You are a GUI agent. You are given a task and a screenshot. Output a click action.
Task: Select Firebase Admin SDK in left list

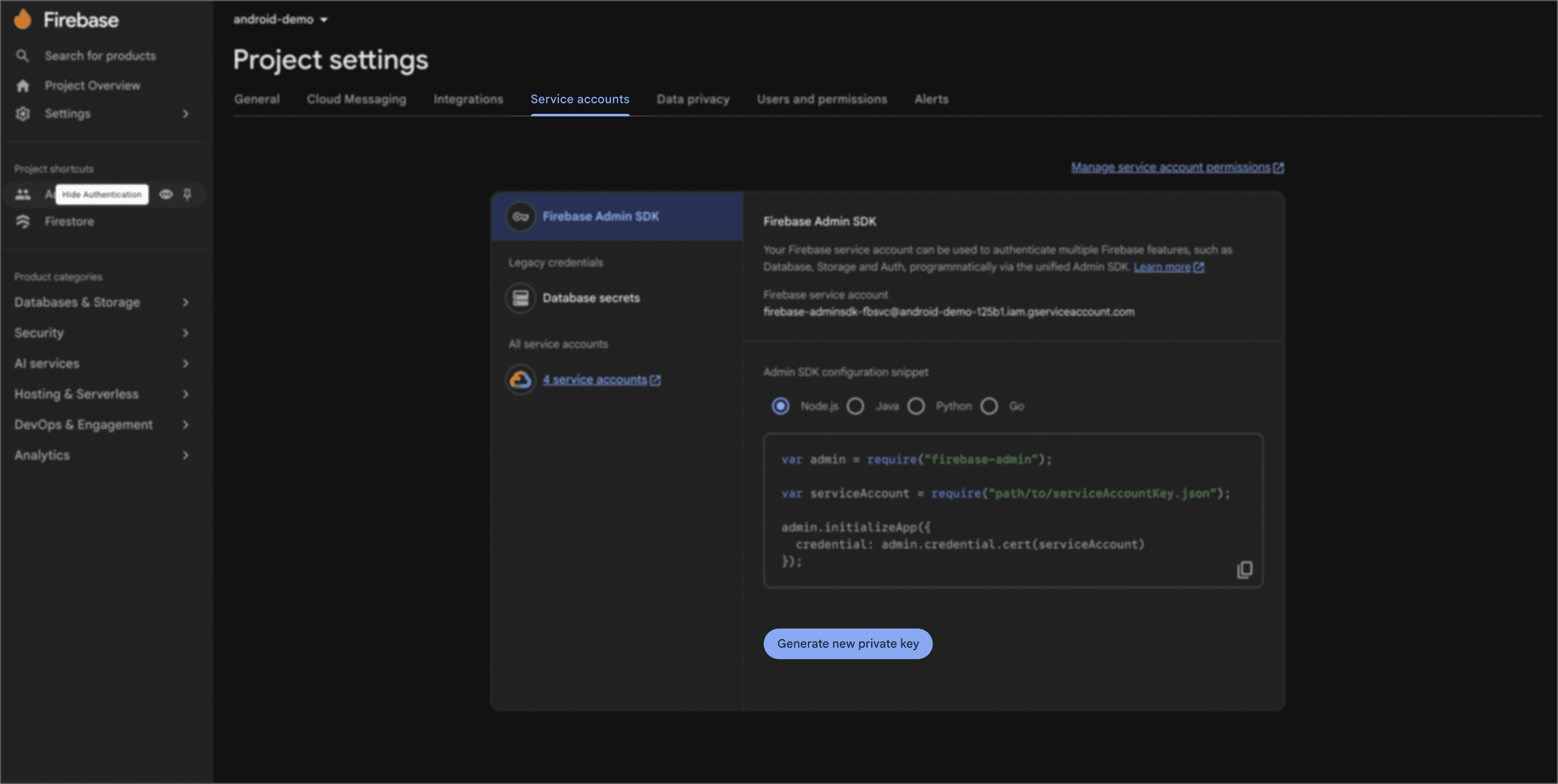(617, 217)
